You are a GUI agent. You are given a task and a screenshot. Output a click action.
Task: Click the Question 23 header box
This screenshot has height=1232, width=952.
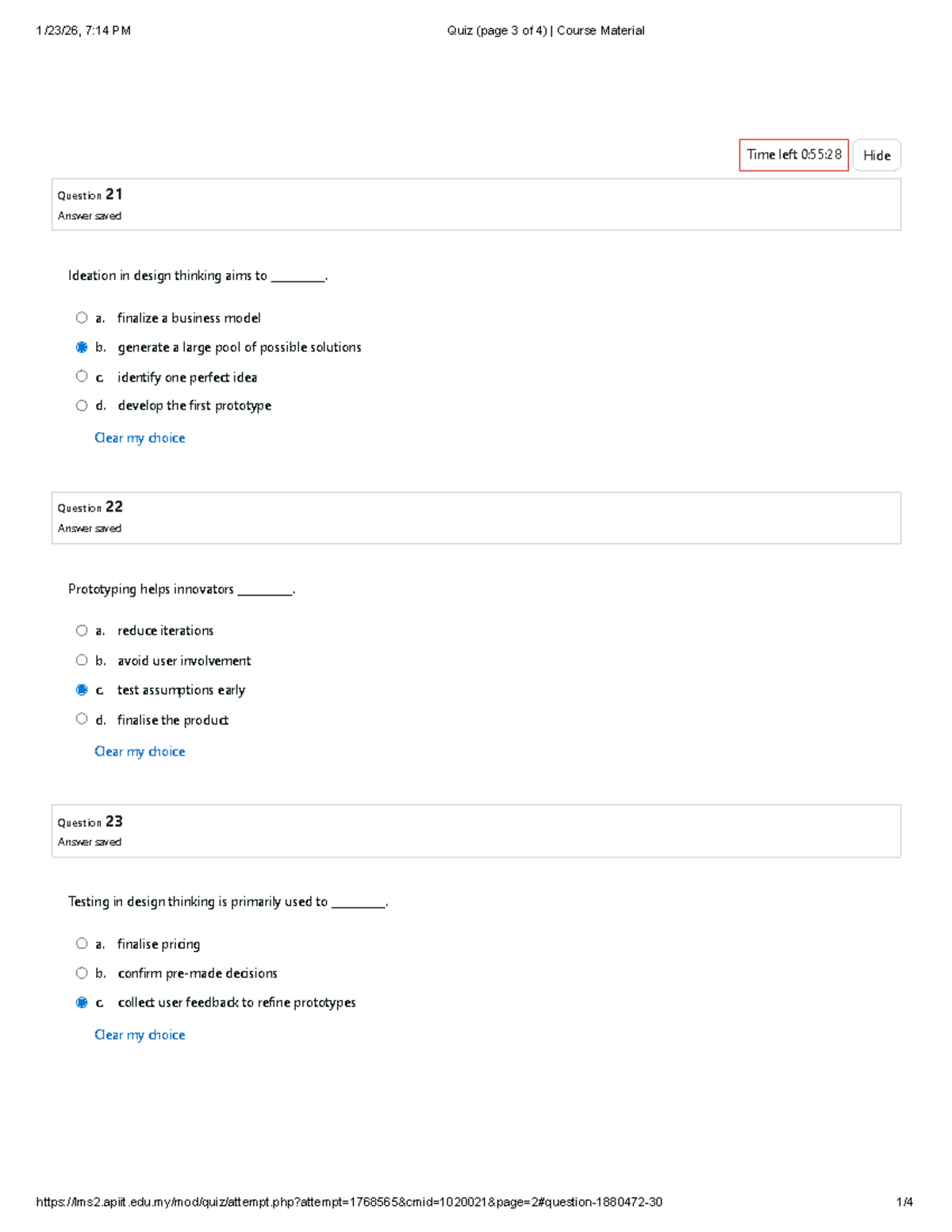pos(476,831)
